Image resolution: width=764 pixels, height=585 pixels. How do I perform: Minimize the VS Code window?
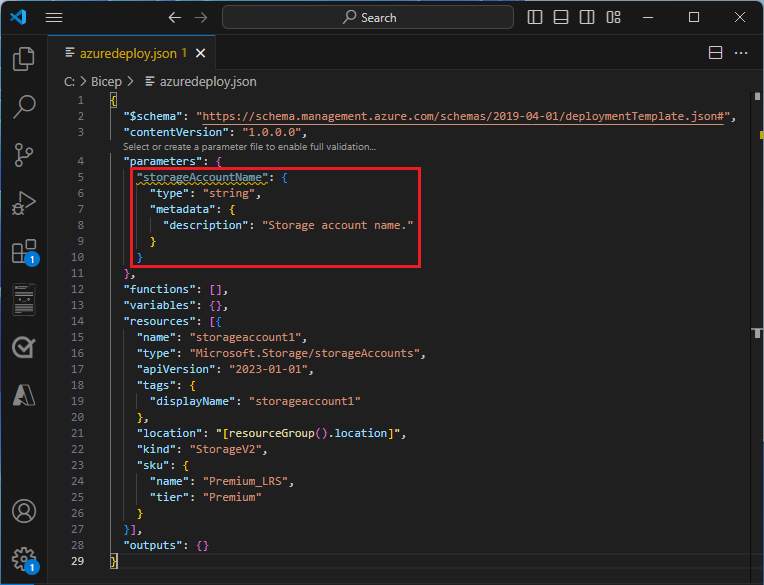[x=648, y=18]
